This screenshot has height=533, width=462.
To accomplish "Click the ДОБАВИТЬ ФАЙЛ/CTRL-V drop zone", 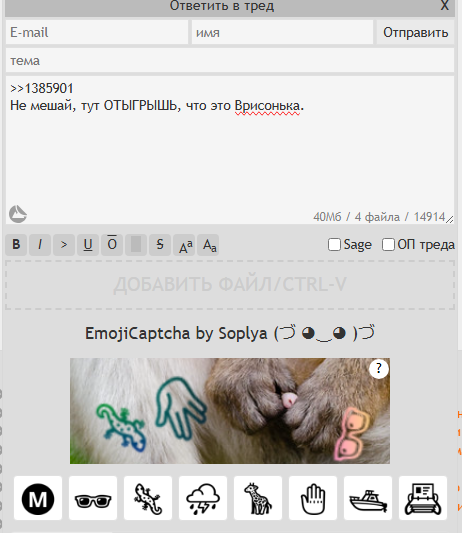I will pyautogui.click(x=230, y=285).
